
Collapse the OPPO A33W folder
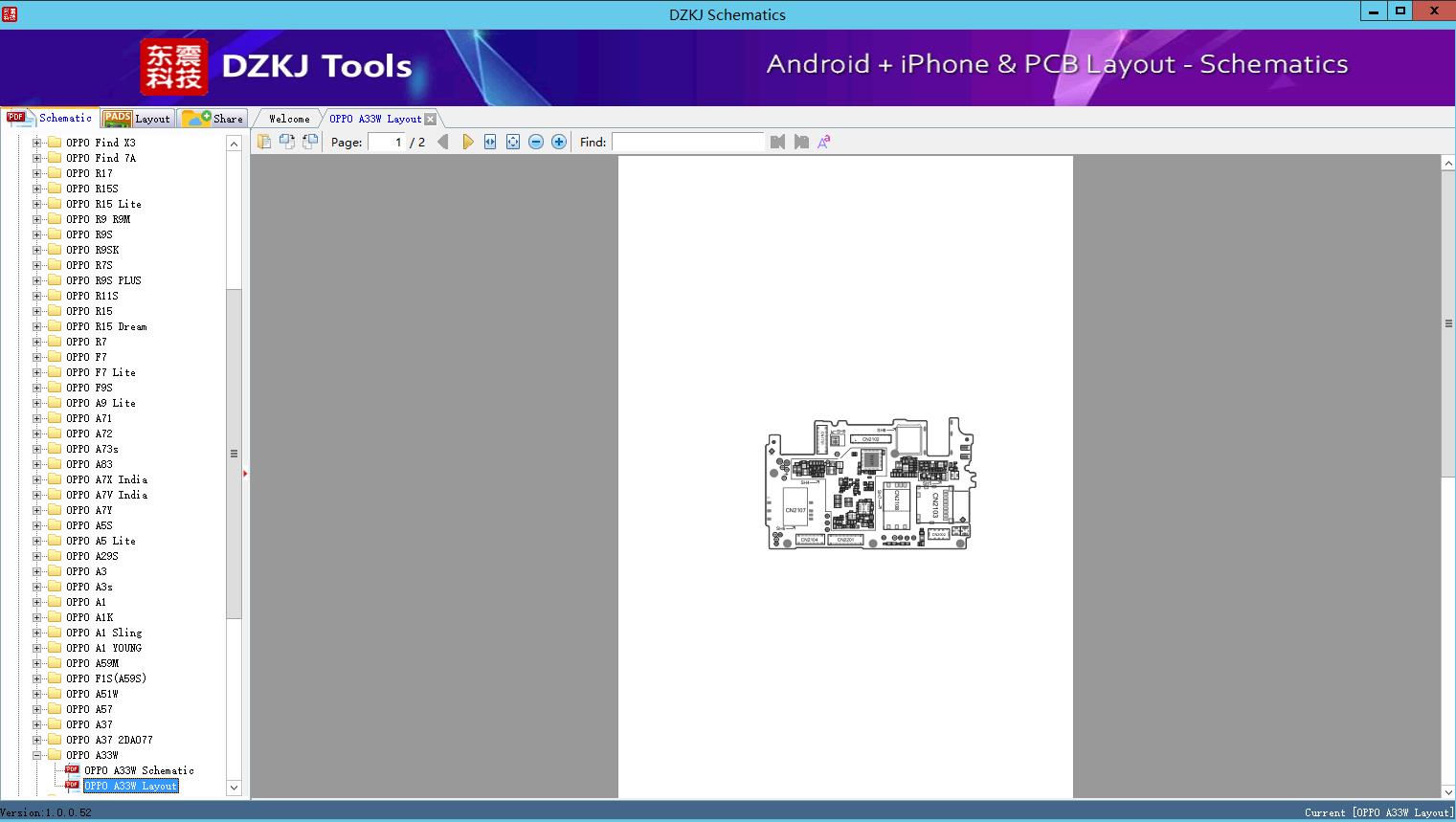(37, 755)
